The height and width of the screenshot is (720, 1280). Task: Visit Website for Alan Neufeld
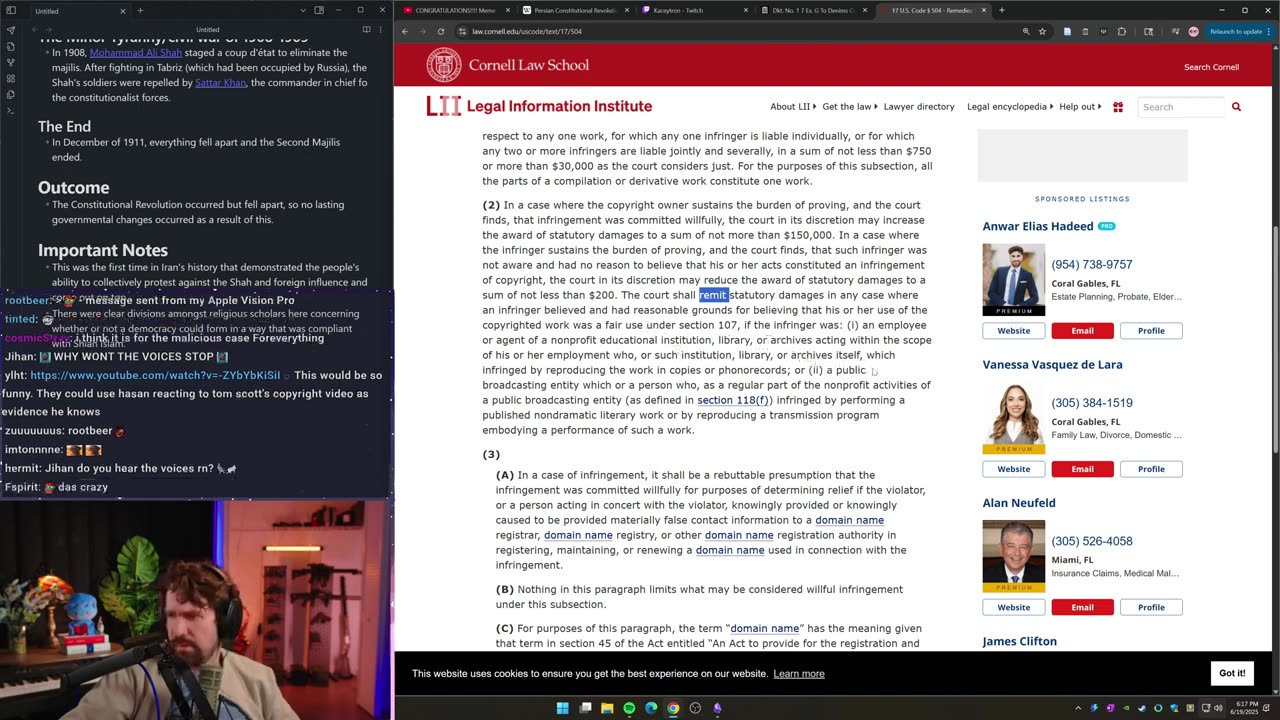(1013, 607)
